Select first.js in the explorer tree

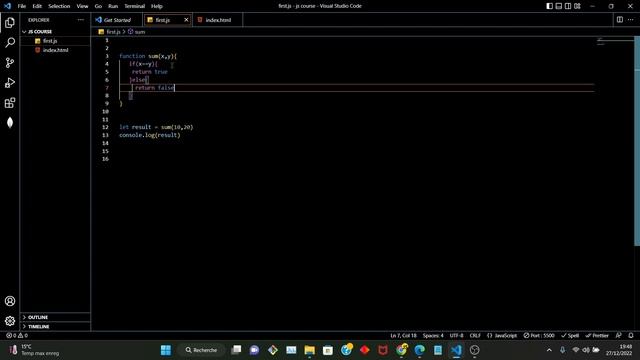55,41
